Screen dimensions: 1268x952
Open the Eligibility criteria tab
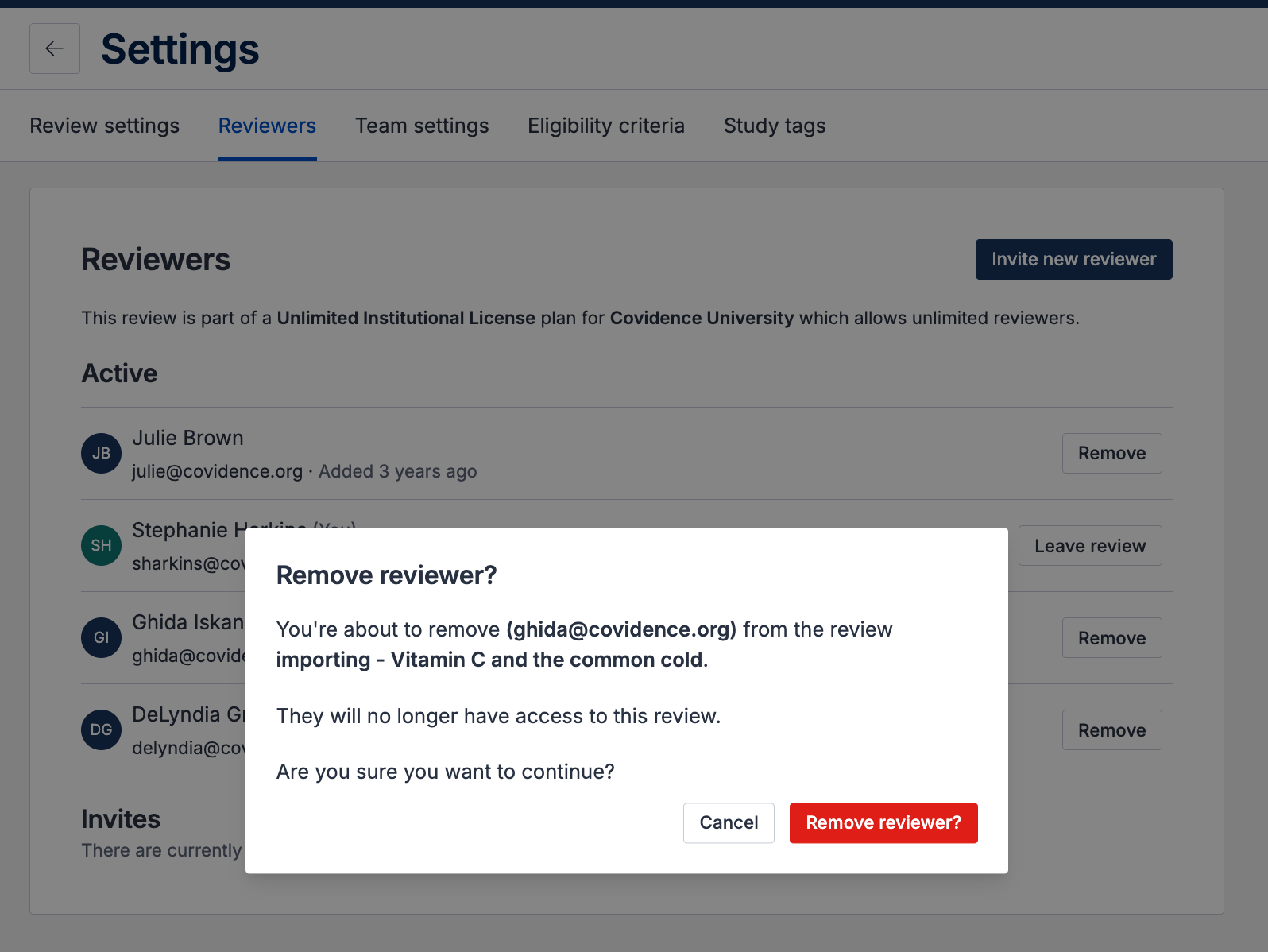click(x=605, y=126)
